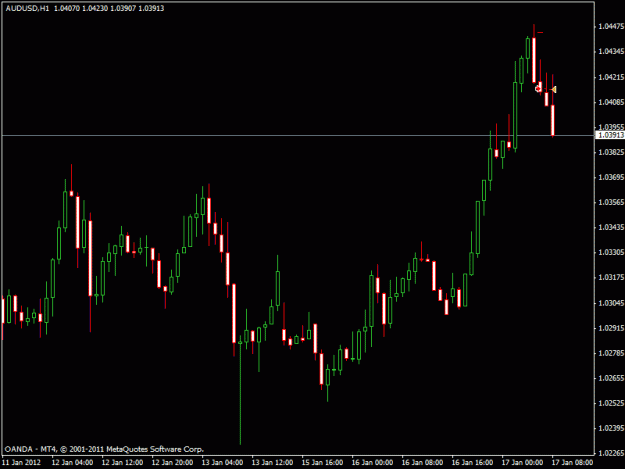
Task: Click price axis label 1.03045
Action: coord(611,303)
